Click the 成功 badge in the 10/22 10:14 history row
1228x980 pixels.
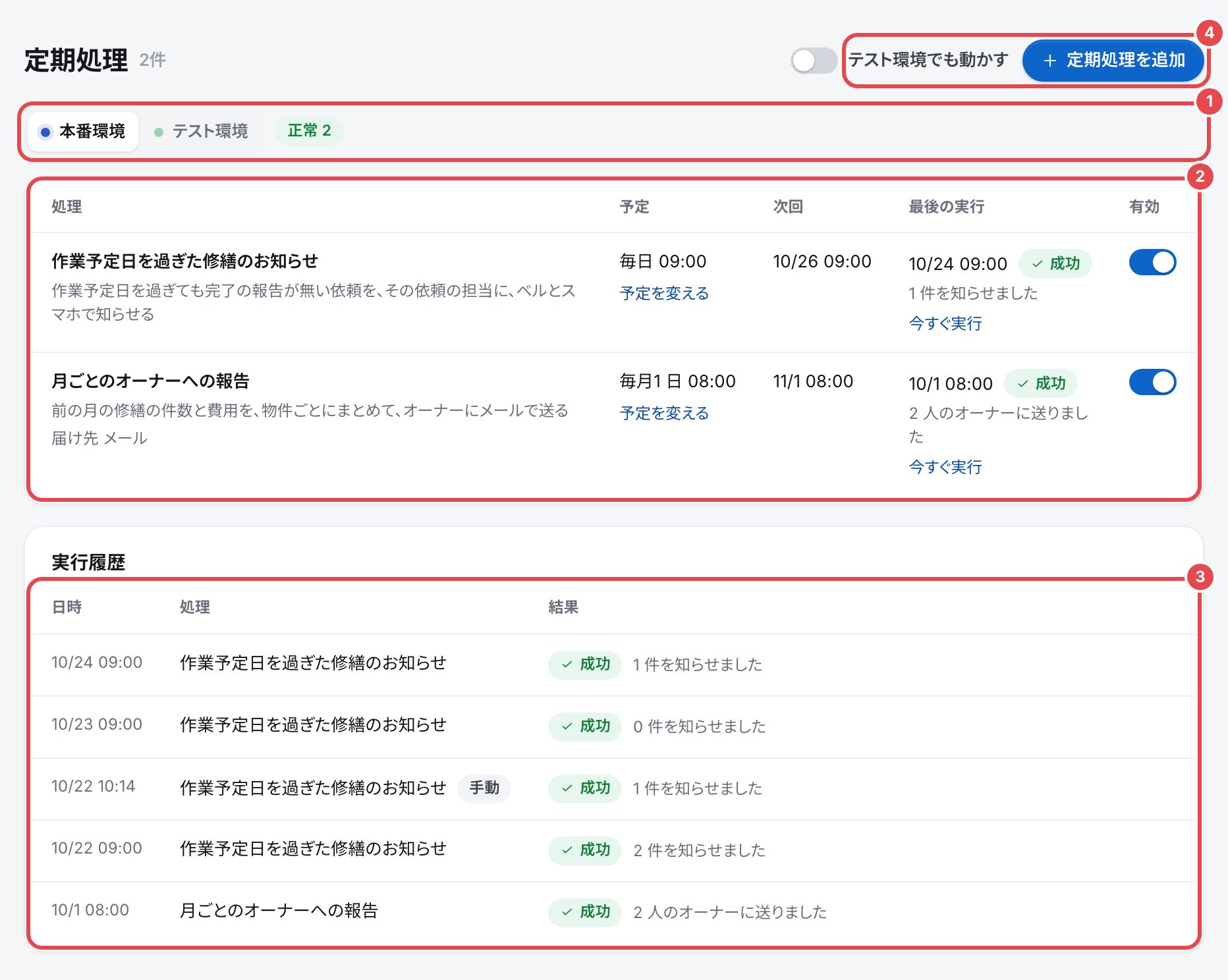585,788
